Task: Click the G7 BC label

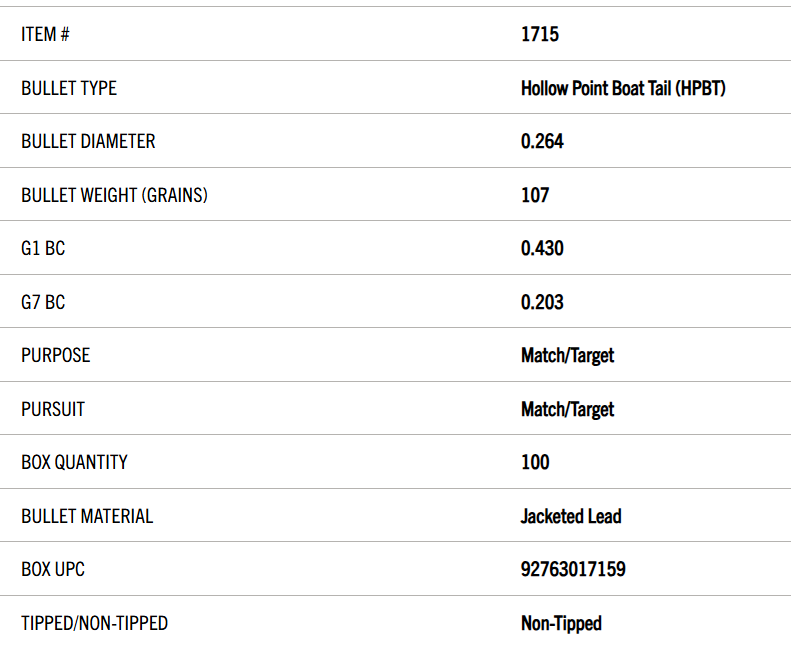Action: 43,302
